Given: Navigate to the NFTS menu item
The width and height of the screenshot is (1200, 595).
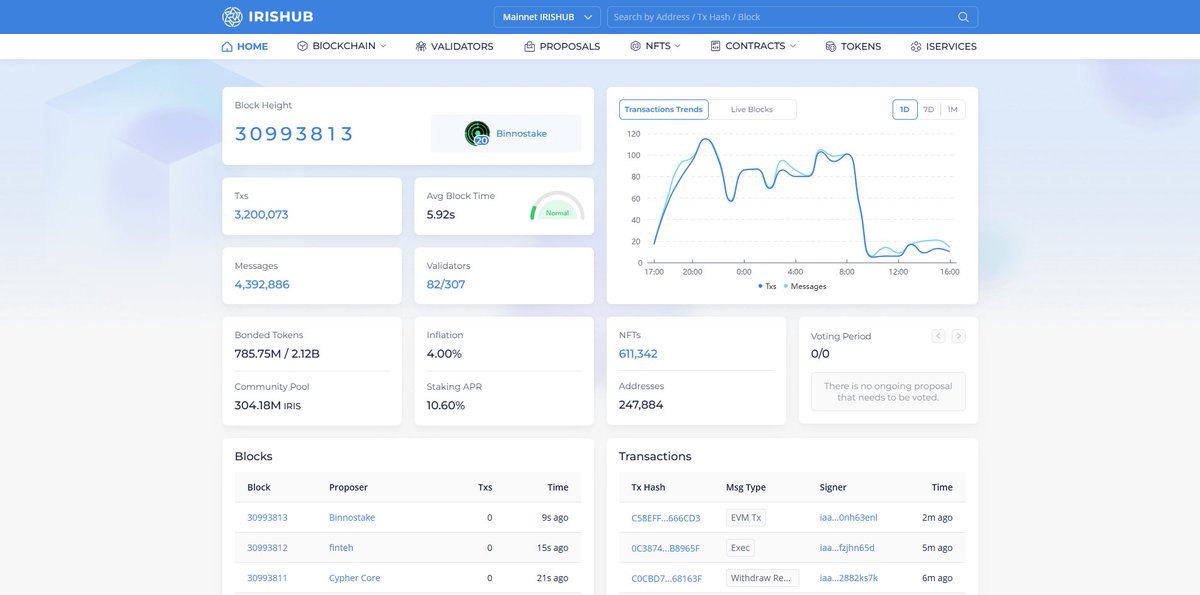Looking at the screenshot, I should point(655,46).
